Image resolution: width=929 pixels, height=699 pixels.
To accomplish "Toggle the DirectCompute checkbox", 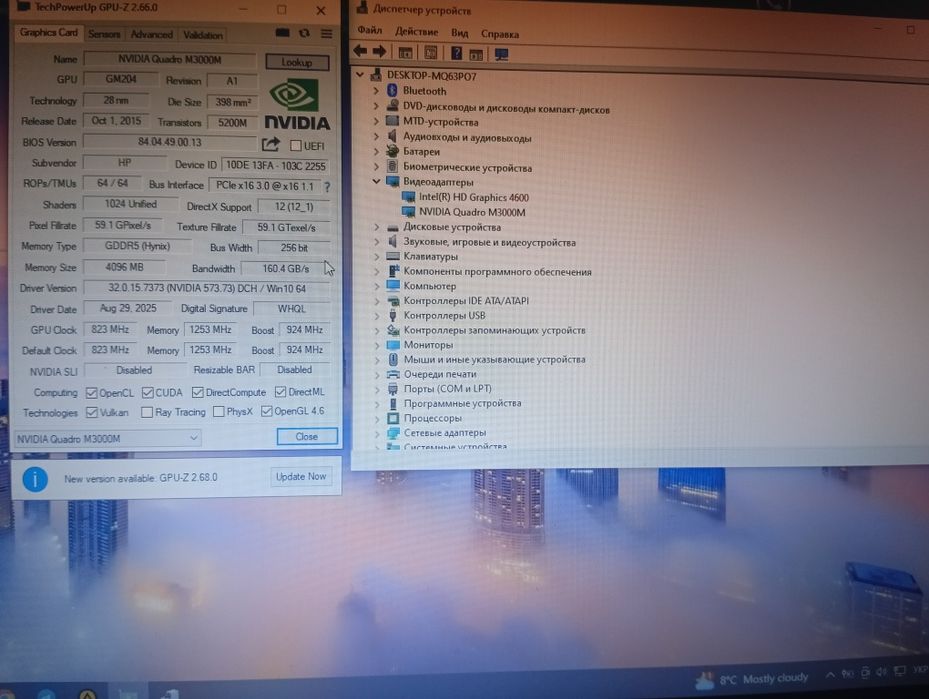I will 198,392.
